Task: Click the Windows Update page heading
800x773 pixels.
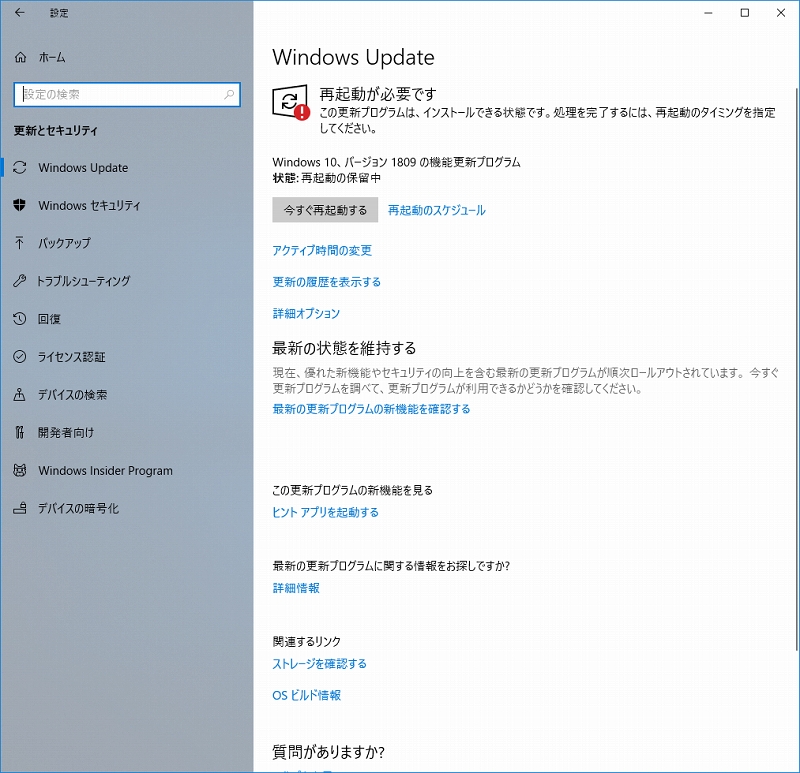Action: (353, 57)
